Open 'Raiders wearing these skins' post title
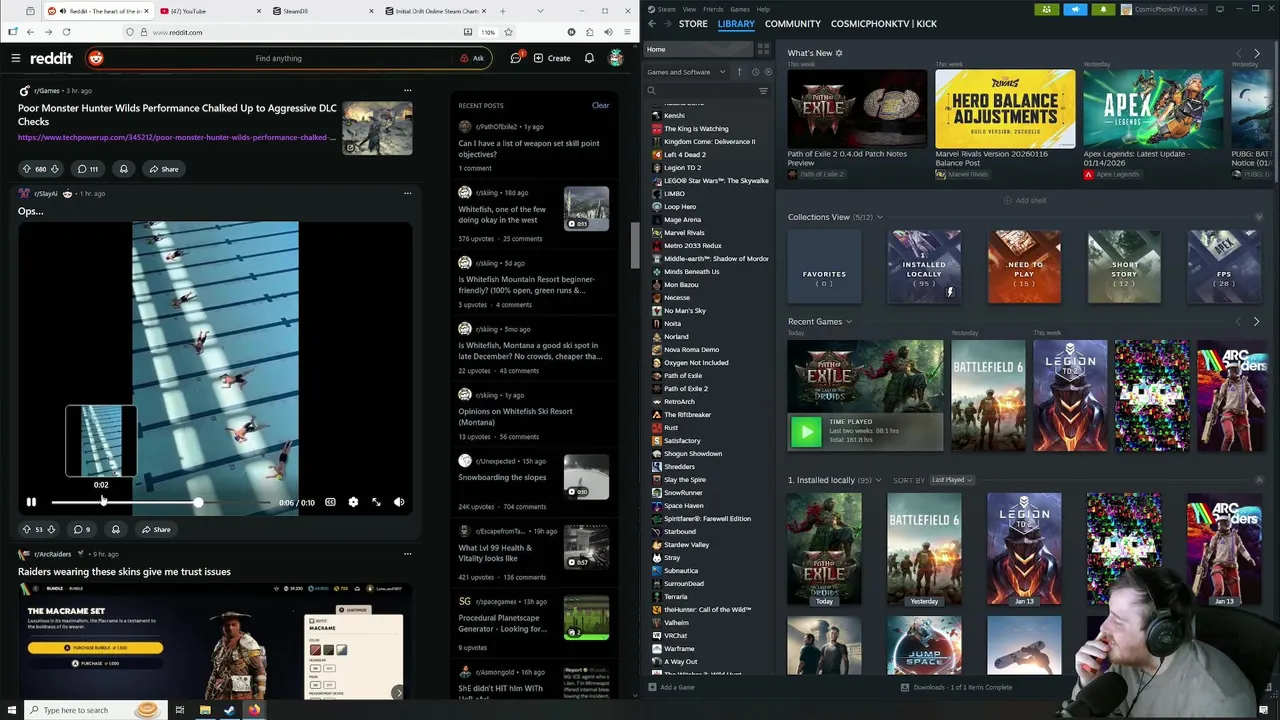The image size is (1280, 720). pos(124,572)
